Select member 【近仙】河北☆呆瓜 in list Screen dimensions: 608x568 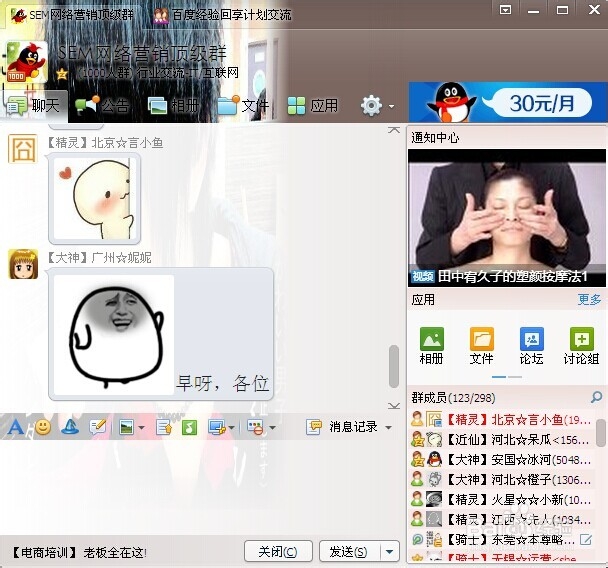coord(502,440)
